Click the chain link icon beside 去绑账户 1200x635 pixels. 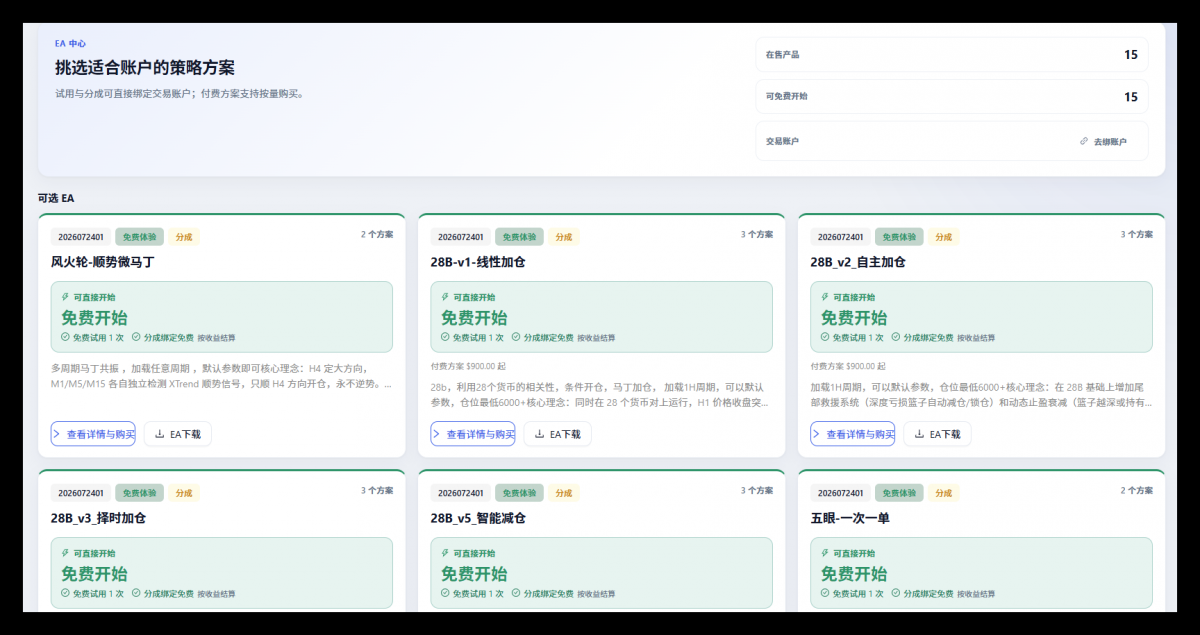tap(1084, 141)
